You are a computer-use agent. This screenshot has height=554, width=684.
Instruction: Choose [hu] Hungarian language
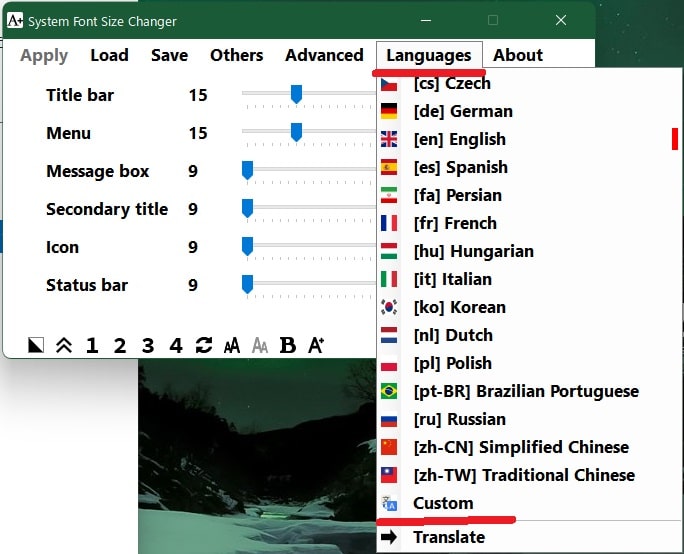(530, 251)
